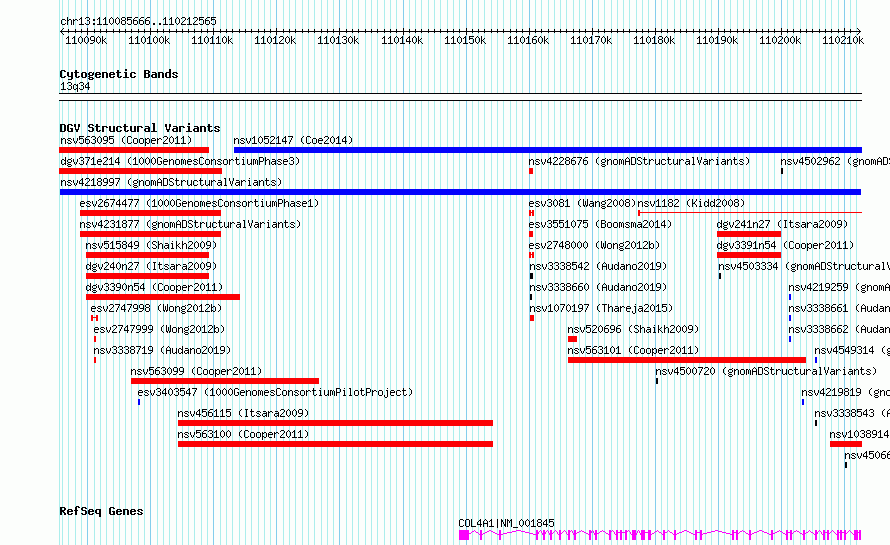Click the nsv563095 (Cooper2011) variant label
This screenshot has width=890, height=545.
[126, 140]
